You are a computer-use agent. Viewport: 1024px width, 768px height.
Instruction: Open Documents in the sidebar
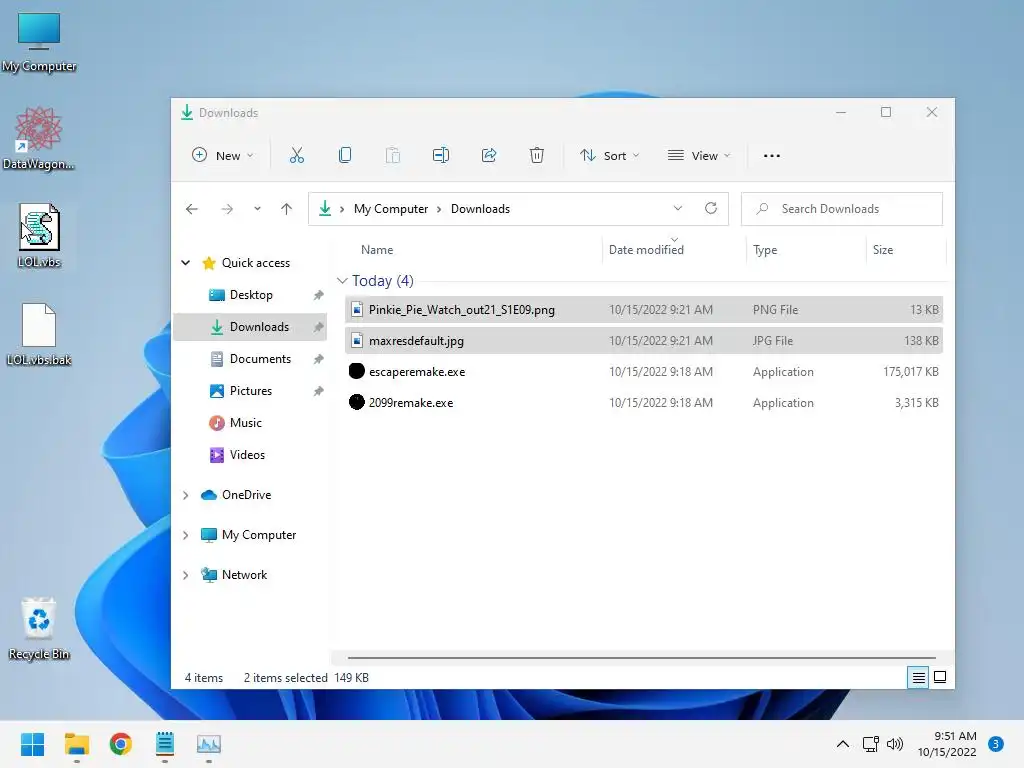260,359
